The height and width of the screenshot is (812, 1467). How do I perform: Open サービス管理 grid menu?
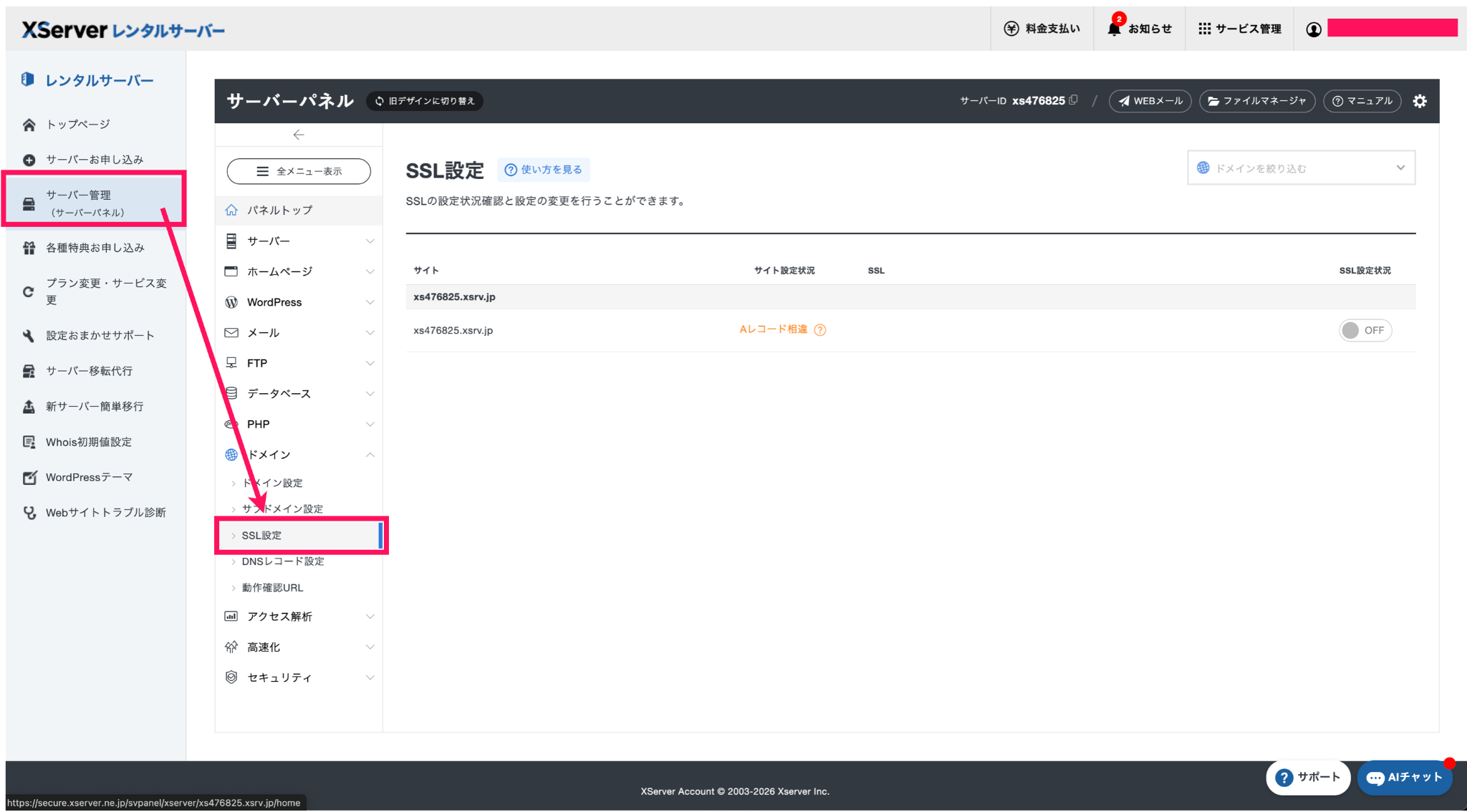(x=1239, y=29)
